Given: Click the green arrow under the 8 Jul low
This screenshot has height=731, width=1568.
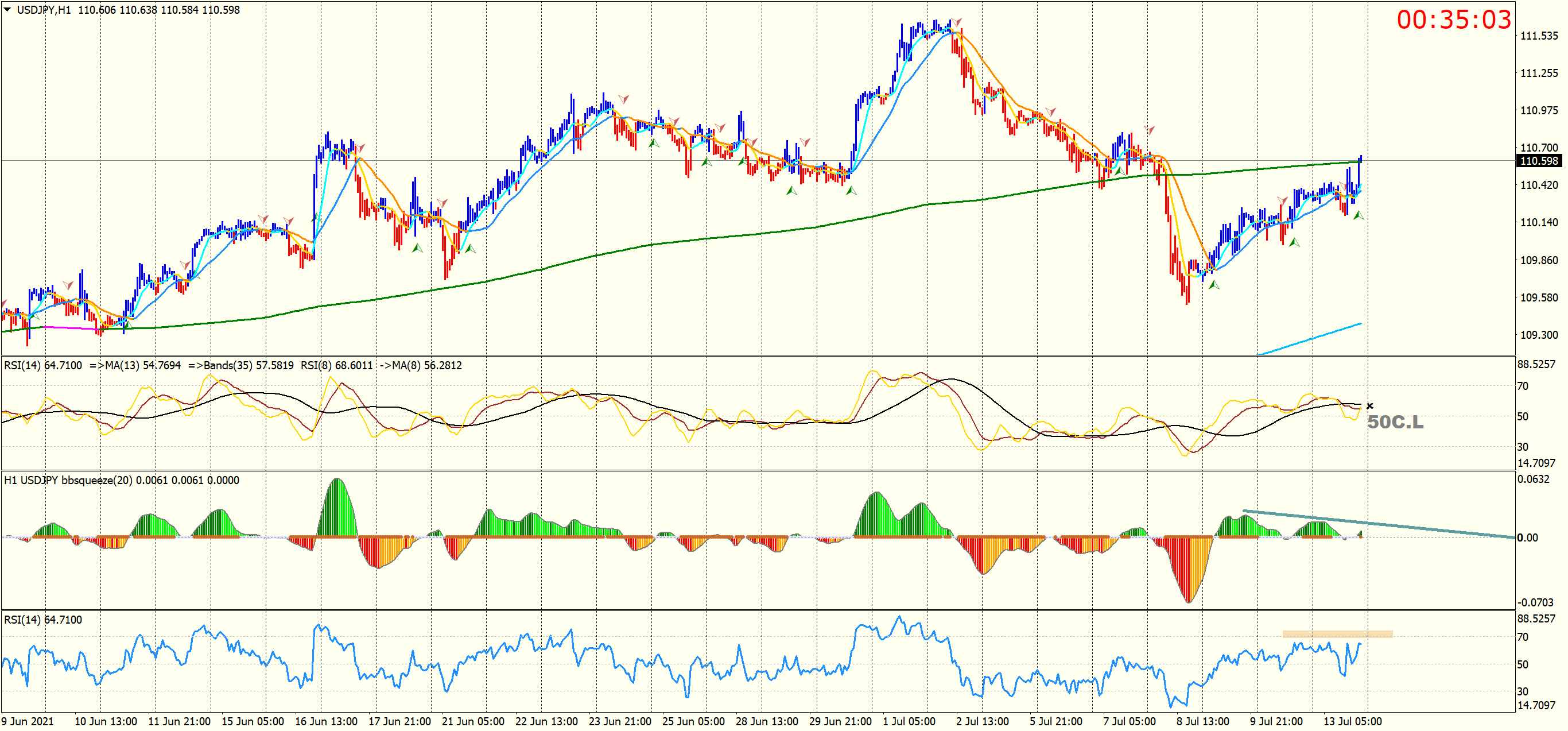Looking at the screenshot, I should pos(1214,284).
